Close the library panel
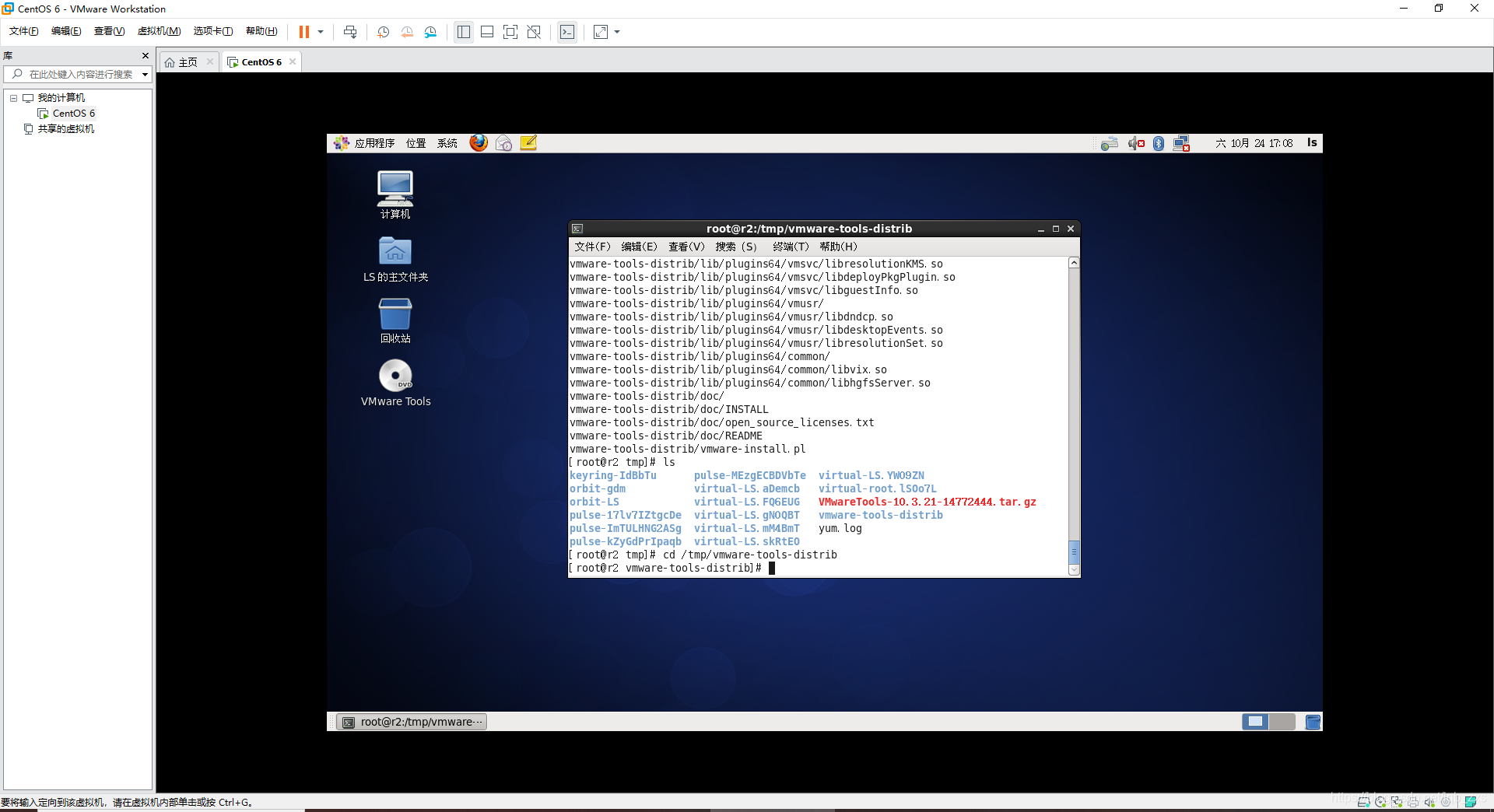 (145, 55)
